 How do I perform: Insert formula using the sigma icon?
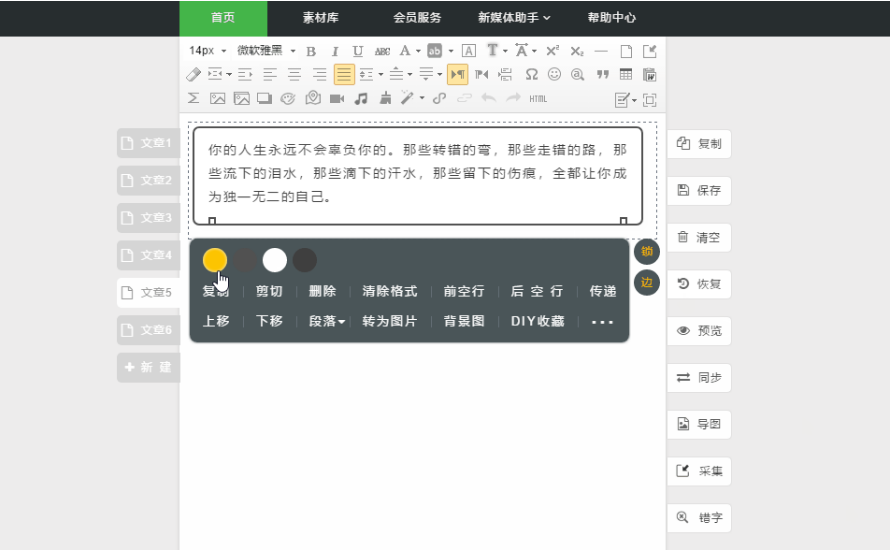[194, 99]
